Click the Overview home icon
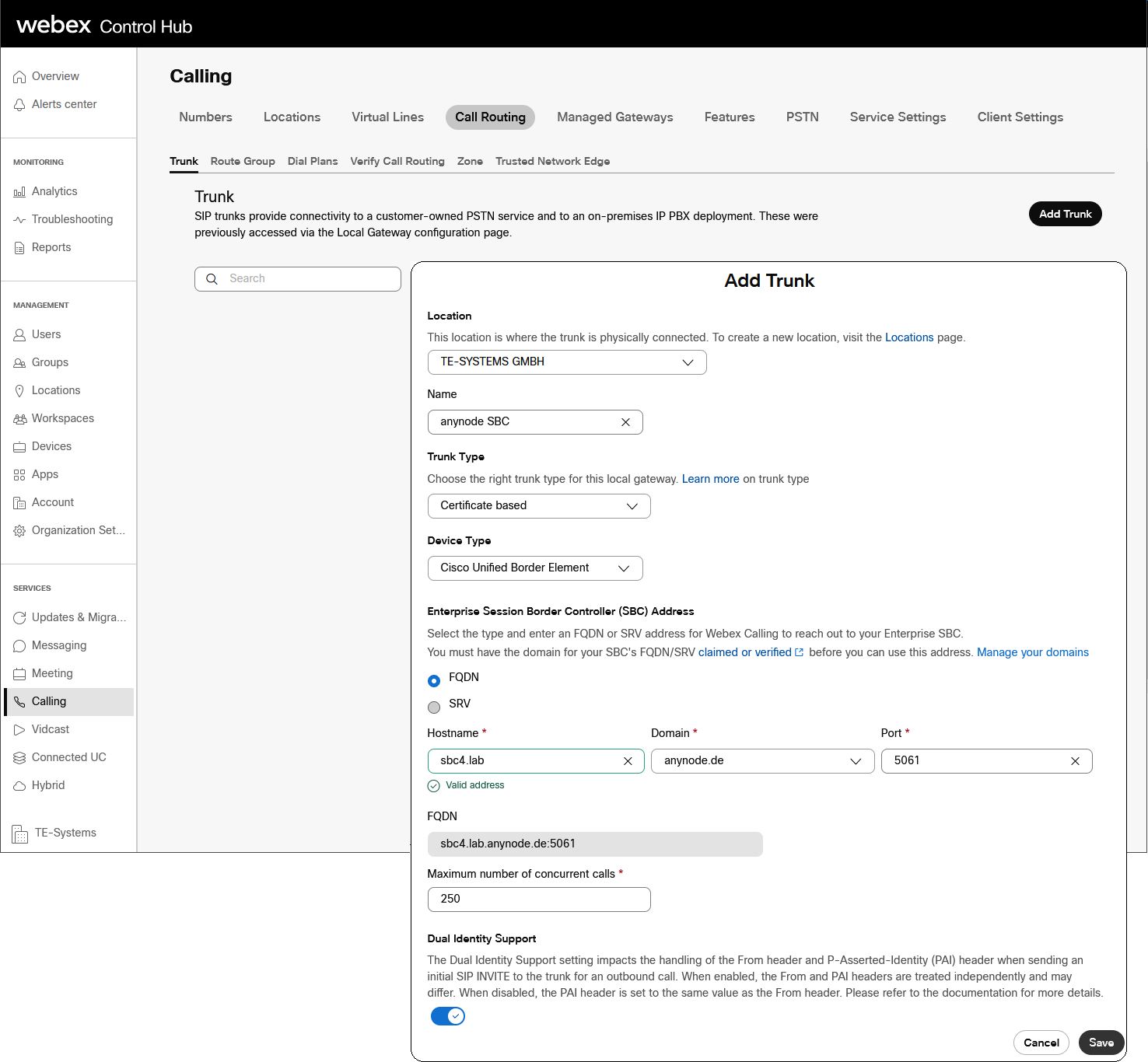The image size is (1148, 1062). click(x=19, y=77)
